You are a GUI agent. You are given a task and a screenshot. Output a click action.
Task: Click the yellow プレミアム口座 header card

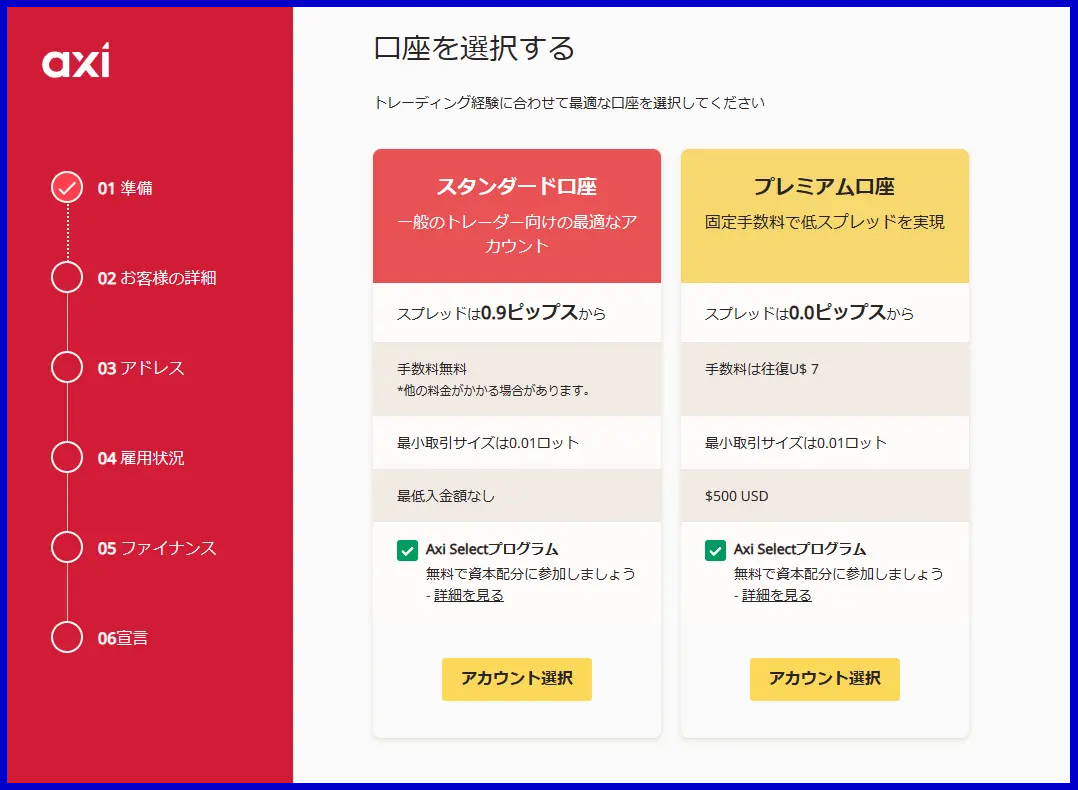click(824, 216)
